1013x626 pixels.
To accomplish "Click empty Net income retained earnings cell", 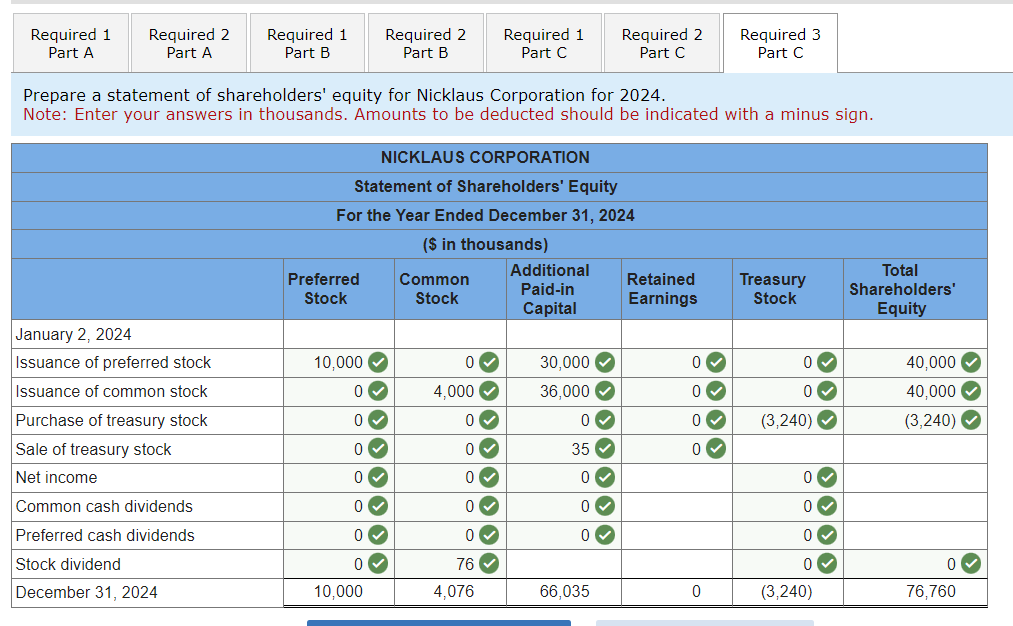I will click(x=676, y=478).
